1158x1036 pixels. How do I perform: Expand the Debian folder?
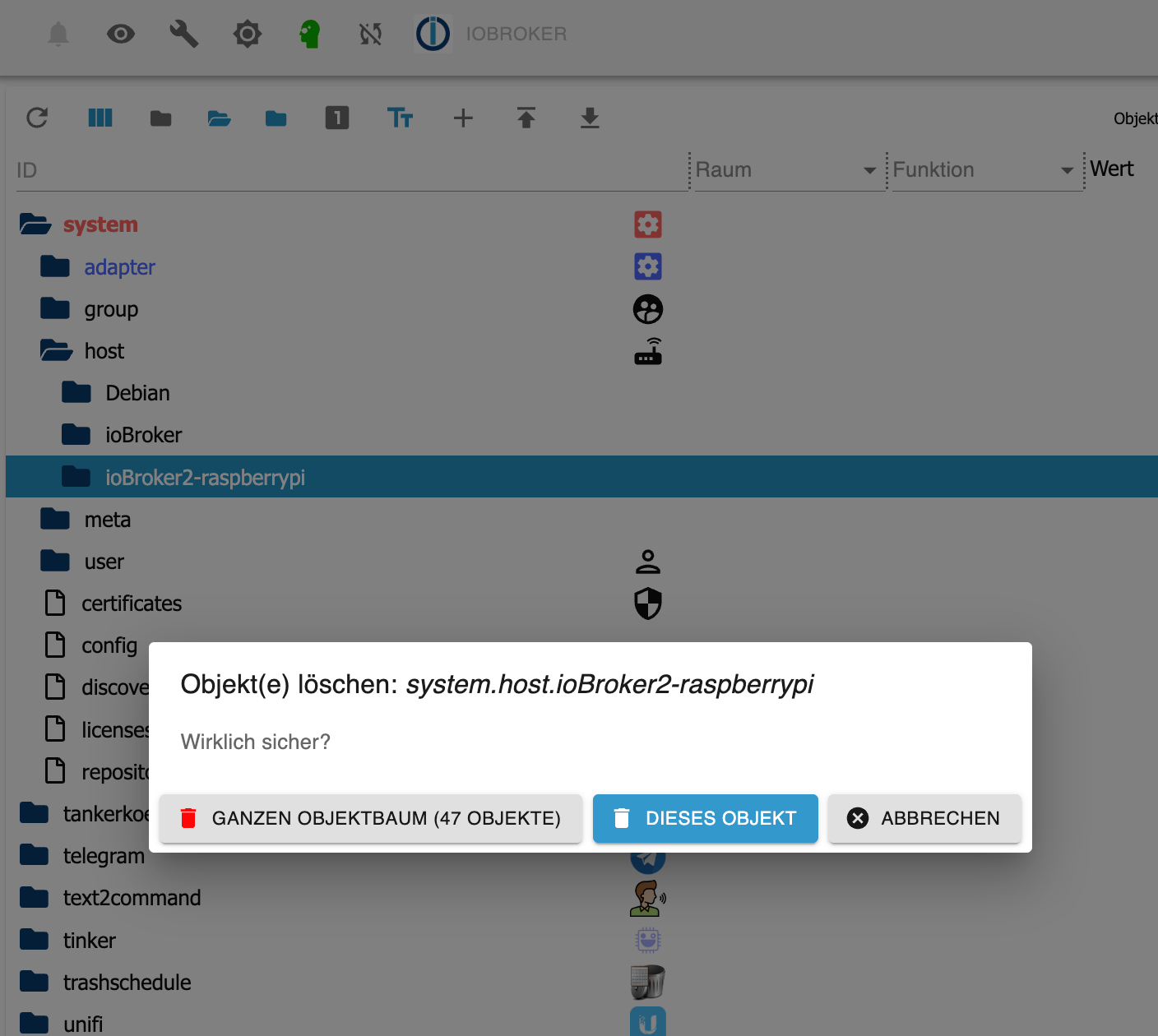[76, 392]
